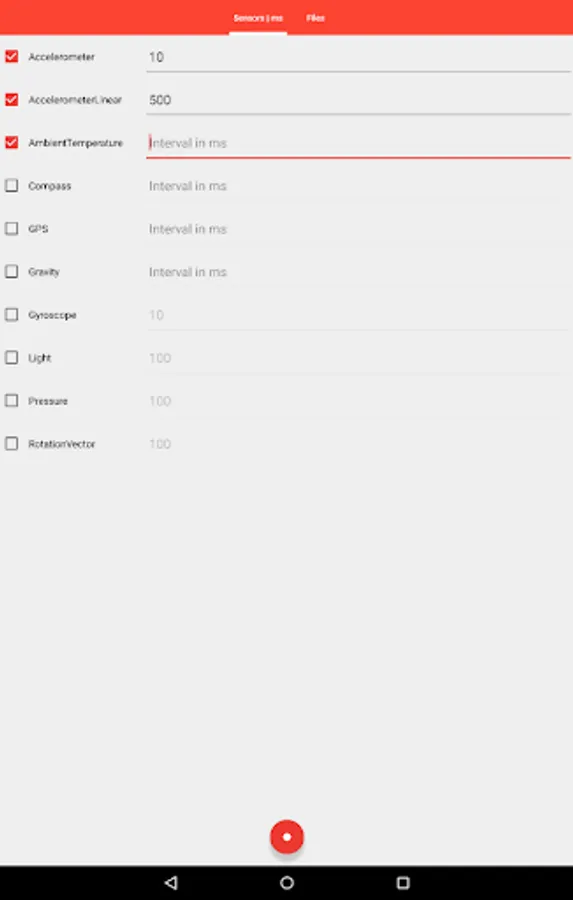573x900 pixels.
Task: Tap the Android back navigation icon
Action: pos(171,882)
